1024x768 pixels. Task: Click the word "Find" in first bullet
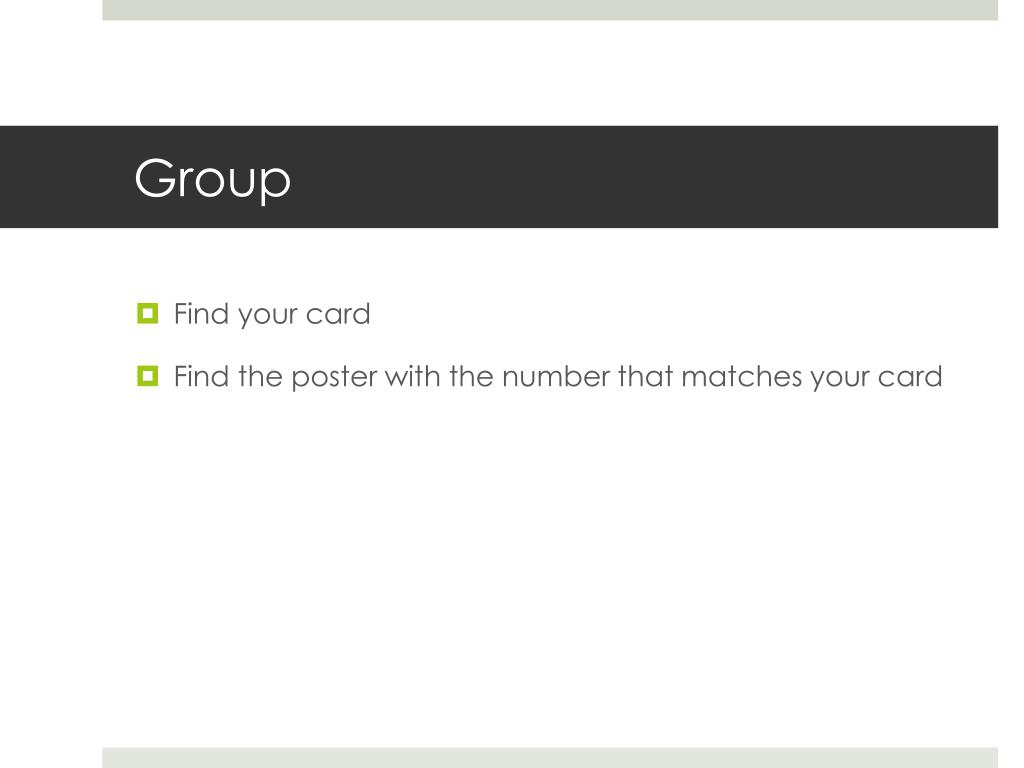[202, 313]
